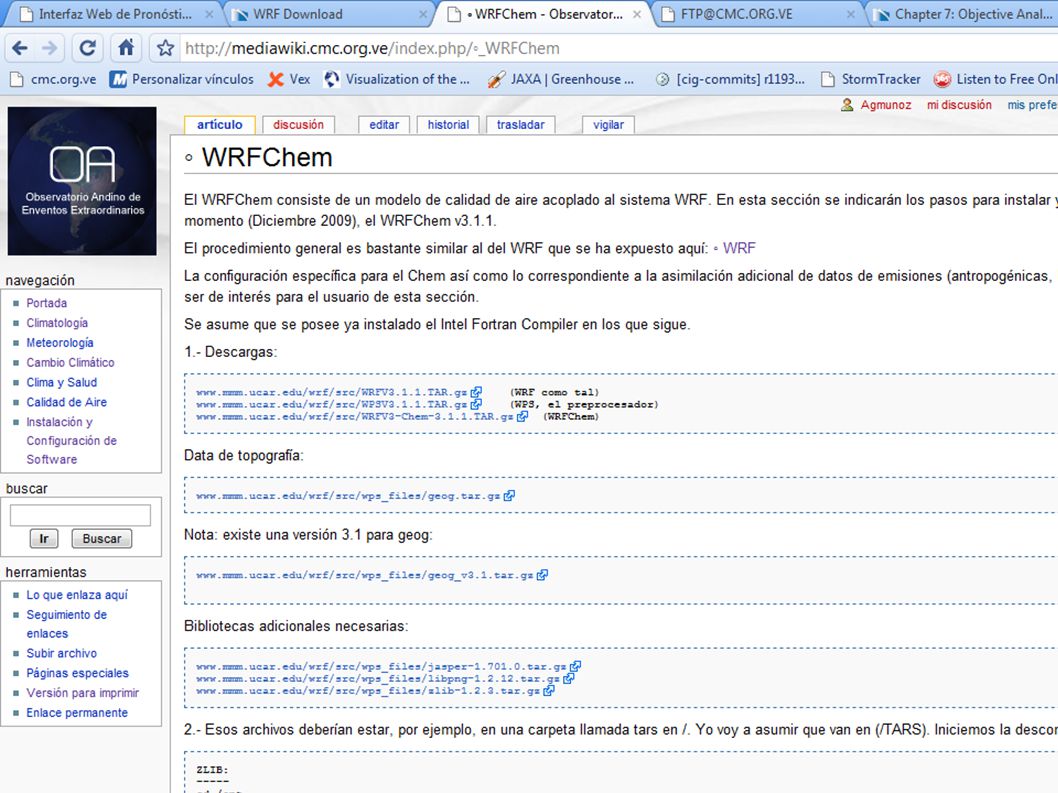Click the browser forward arrow

[x=50, y=48]
